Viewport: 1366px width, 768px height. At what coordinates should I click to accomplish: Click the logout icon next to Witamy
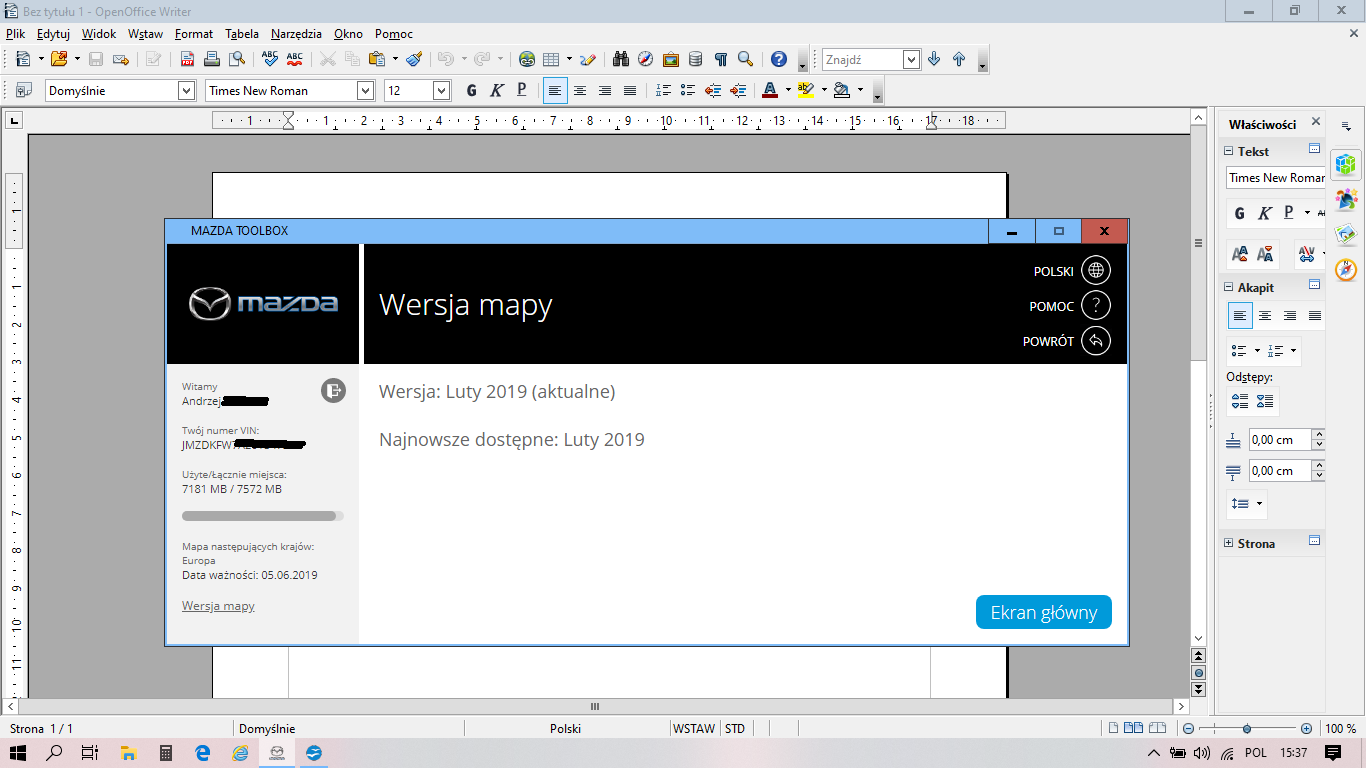click(x=333, y=391)
